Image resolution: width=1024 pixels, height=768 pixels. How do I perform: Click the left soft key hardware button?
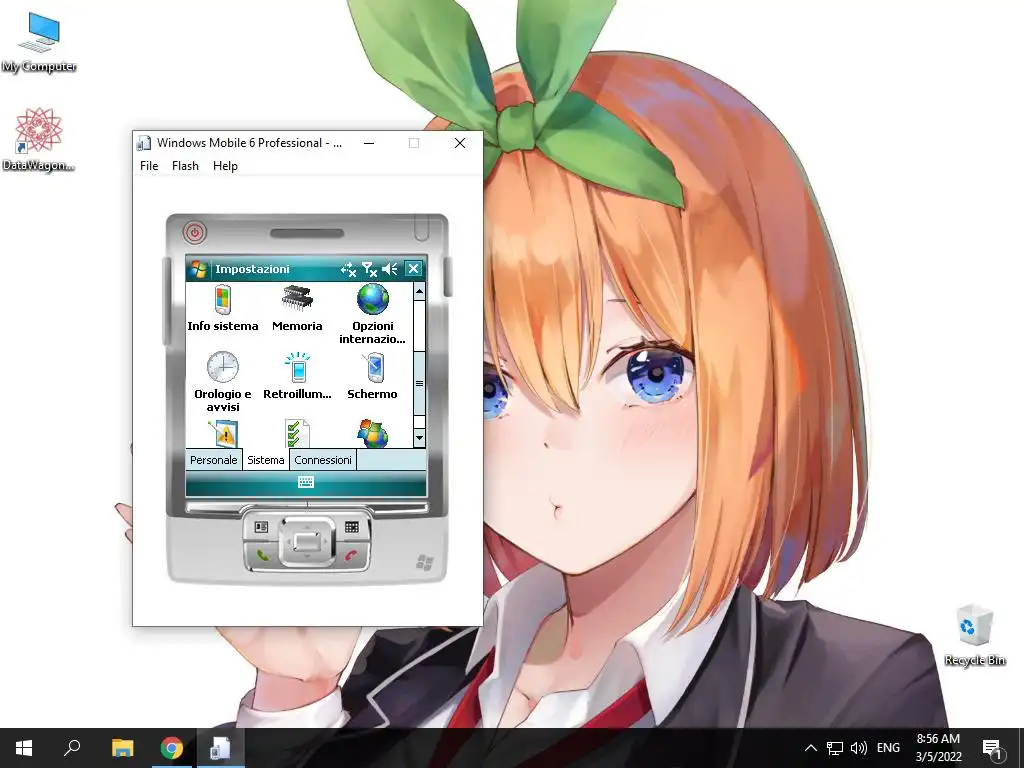[261, 526]
